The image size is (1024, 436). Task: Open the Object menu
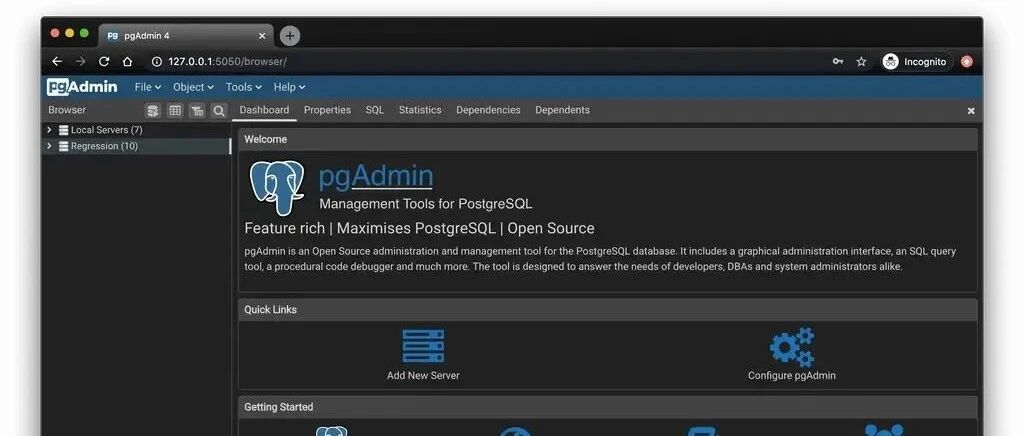coord(193,87)
